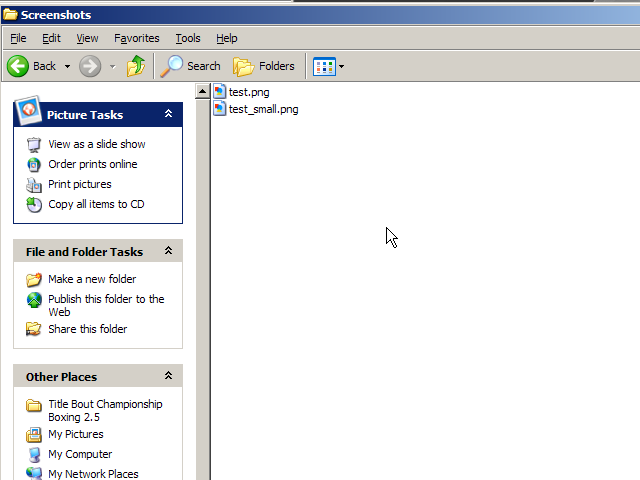Viewport: 640px width, 480px height.
Task: Open Title Bout Championship Boxing 2.5 folder link
Action: tap(105, 411)
